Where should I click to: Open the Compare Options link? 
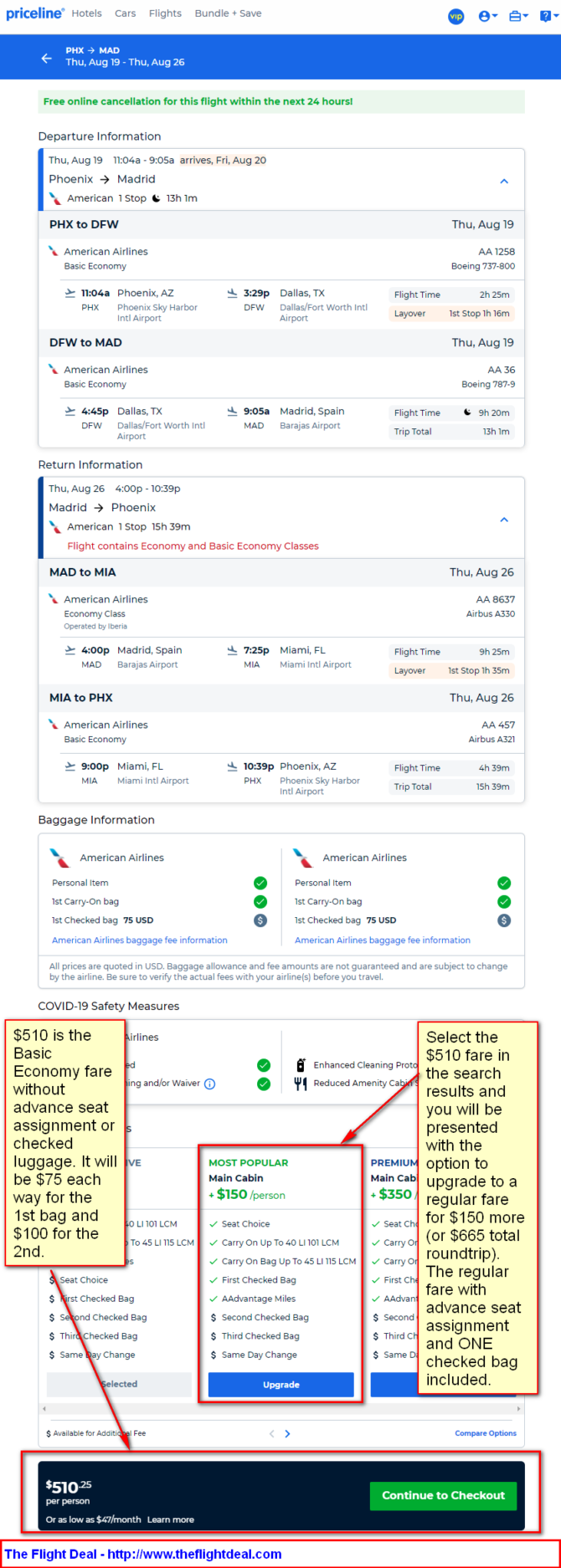click(486, 1433)
